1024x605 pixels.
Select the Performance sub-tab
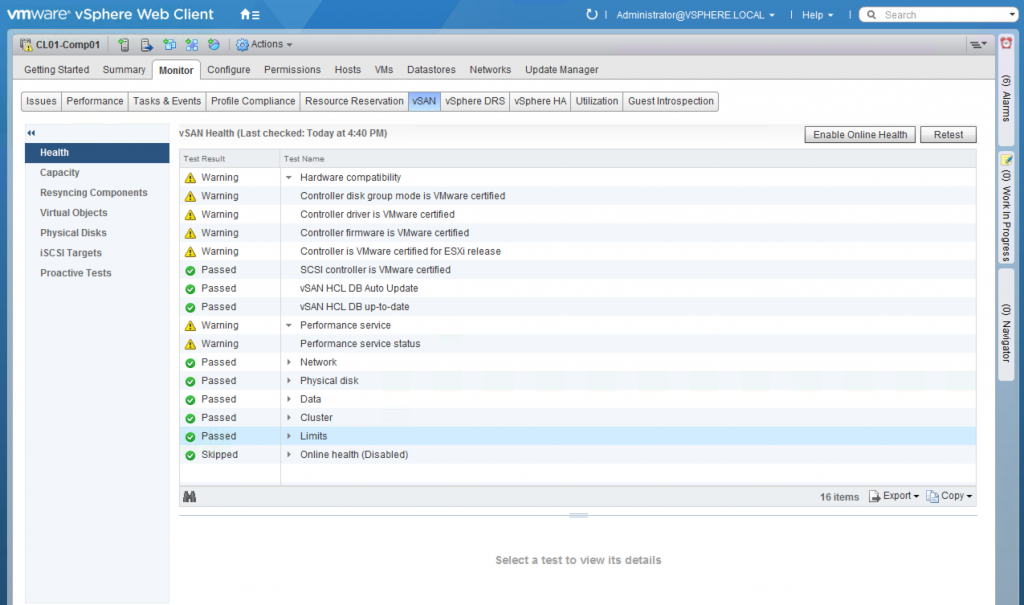(x=95, y=101)
